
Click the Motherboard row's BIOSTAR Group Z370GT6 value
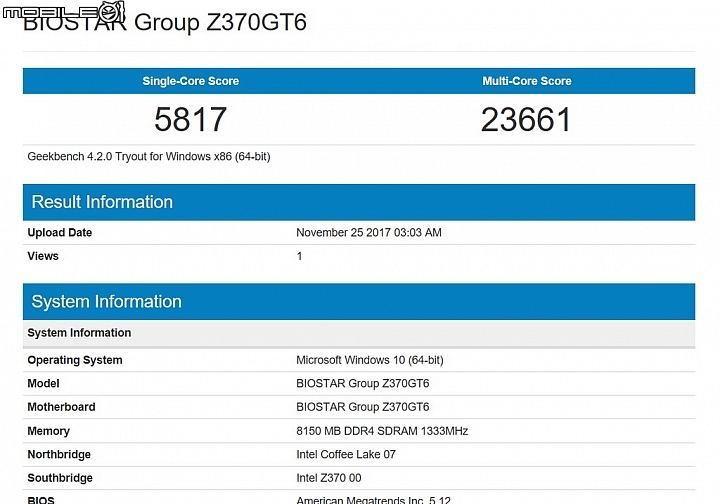[363, 407]
